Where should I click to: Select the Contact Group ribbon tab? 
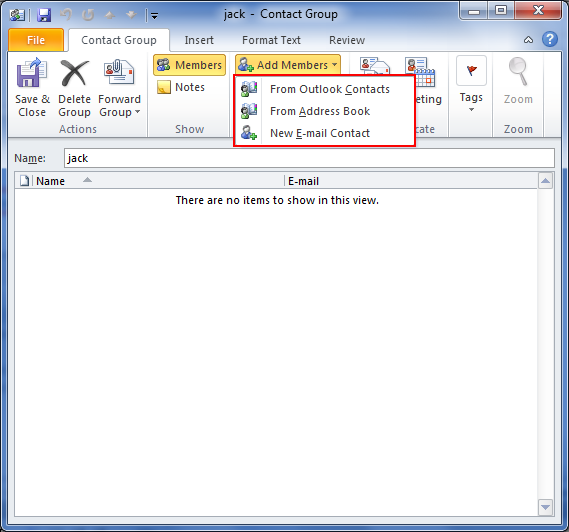click(x=119, y=40)
